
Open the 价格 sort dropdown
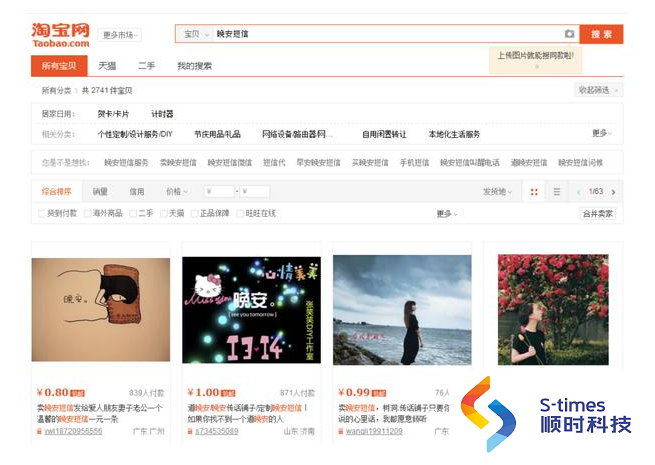pos(177,192)
